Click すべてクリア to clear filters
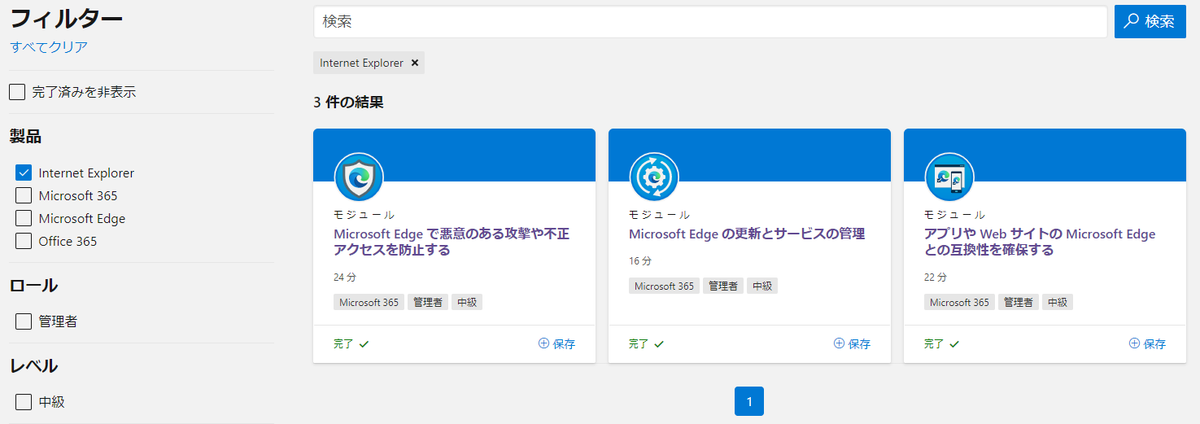Viewport: 1200px width, 424px height. 48,46
